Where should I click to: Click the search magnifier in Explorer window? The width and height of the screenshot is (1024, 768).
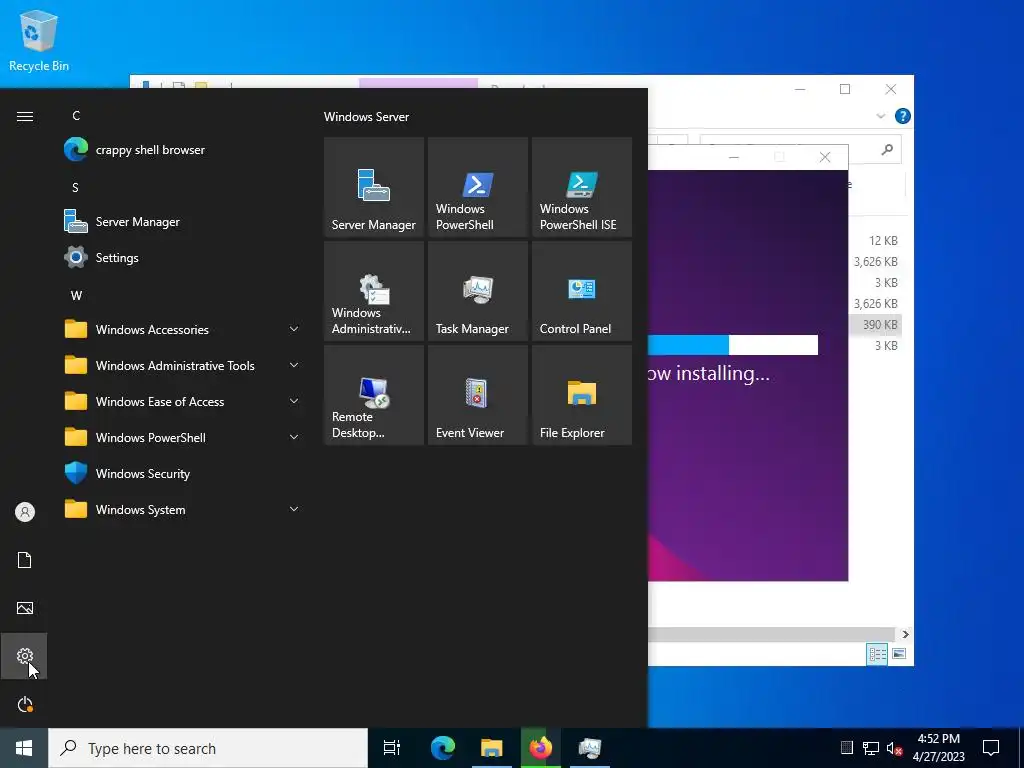(887, 150)
